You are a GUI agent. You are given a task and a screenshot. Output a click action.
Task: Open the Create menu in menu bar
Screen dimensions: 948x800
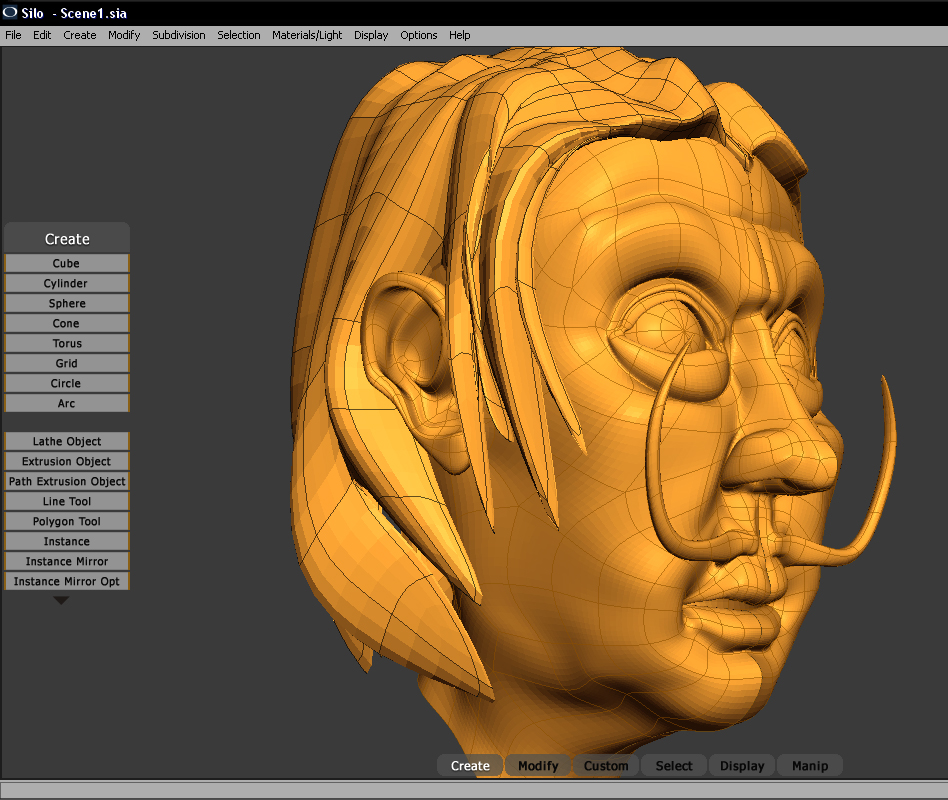pos(80,35)
